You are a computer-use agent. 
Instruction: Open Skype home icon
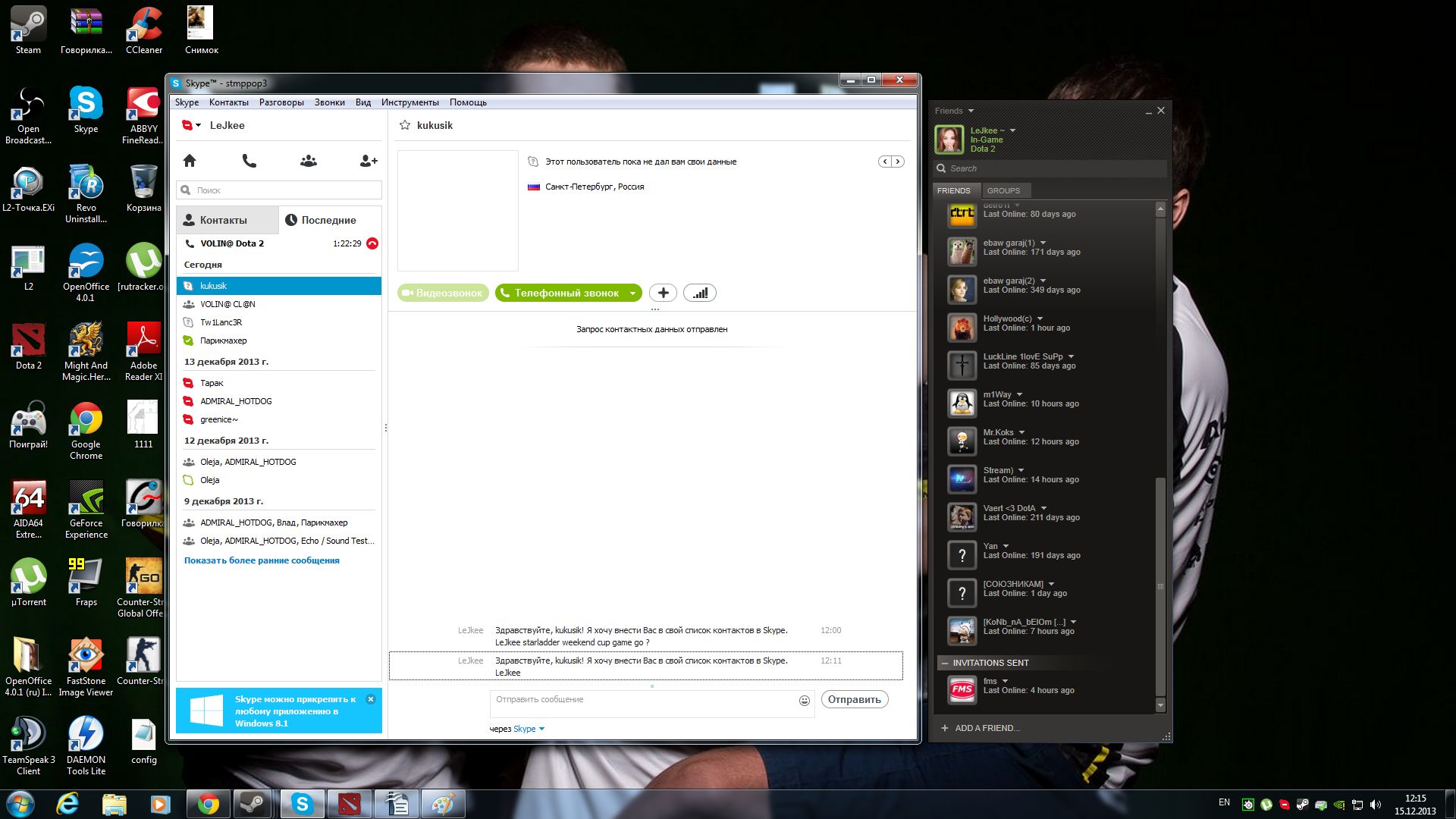point(190,161)
